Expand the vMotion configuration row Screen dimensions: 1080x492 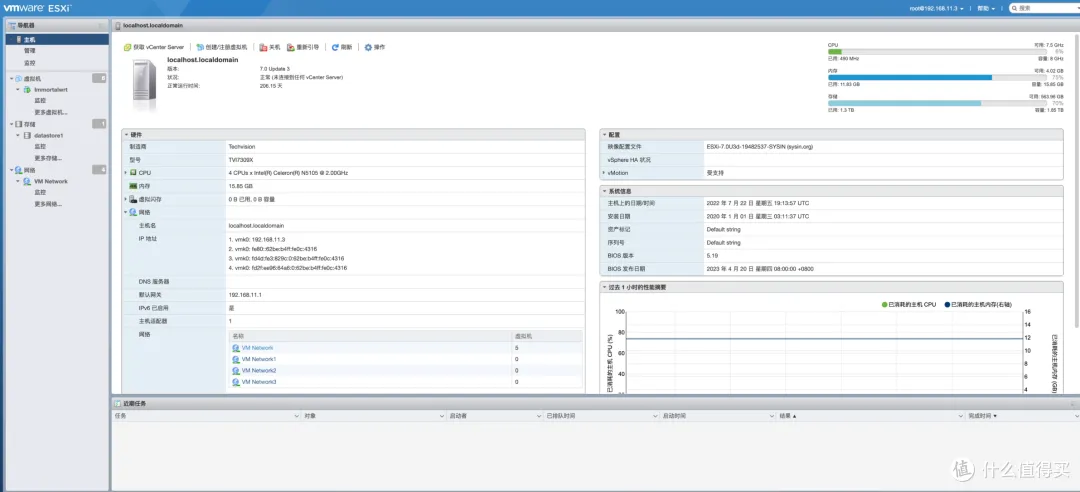click(603, 173)
